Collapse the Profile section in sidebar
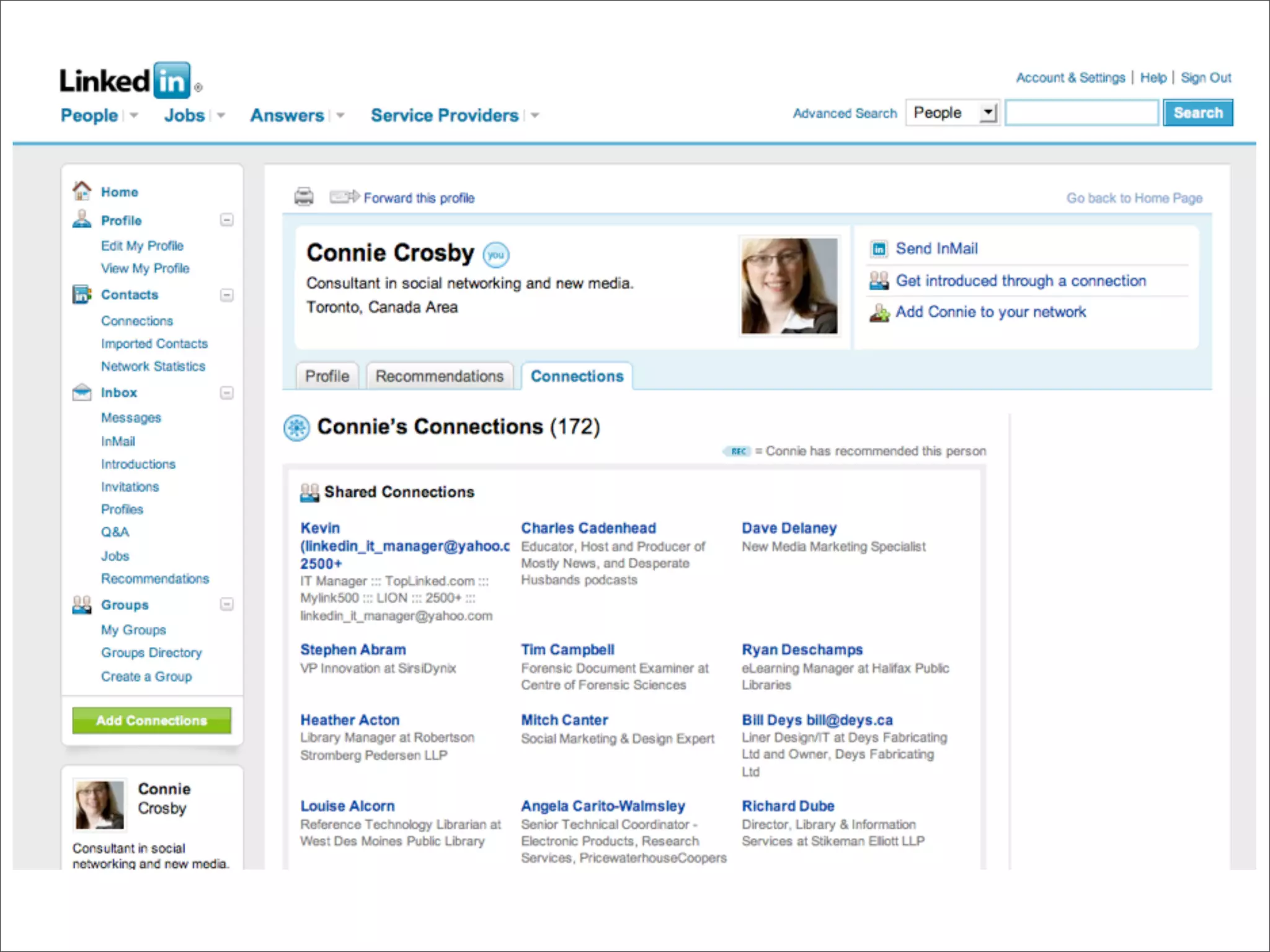Viewport: 1270px width, 952px height. pos(227,220)
